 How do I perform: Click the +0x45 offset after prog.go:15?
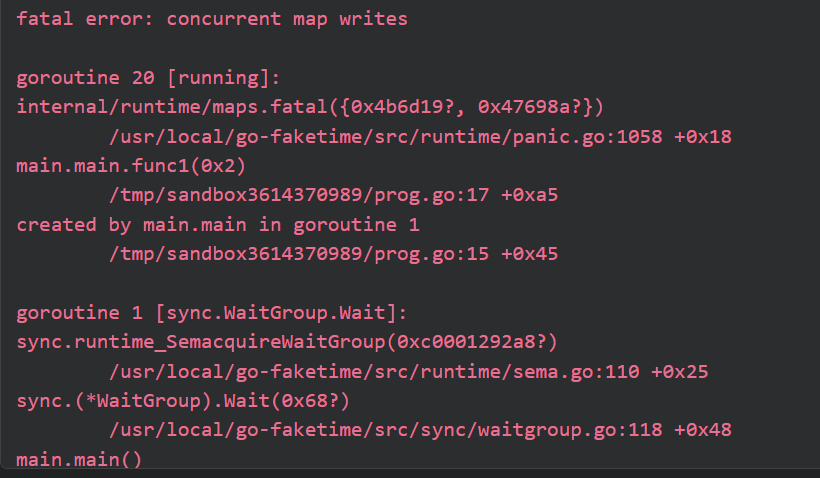[530, 254]
